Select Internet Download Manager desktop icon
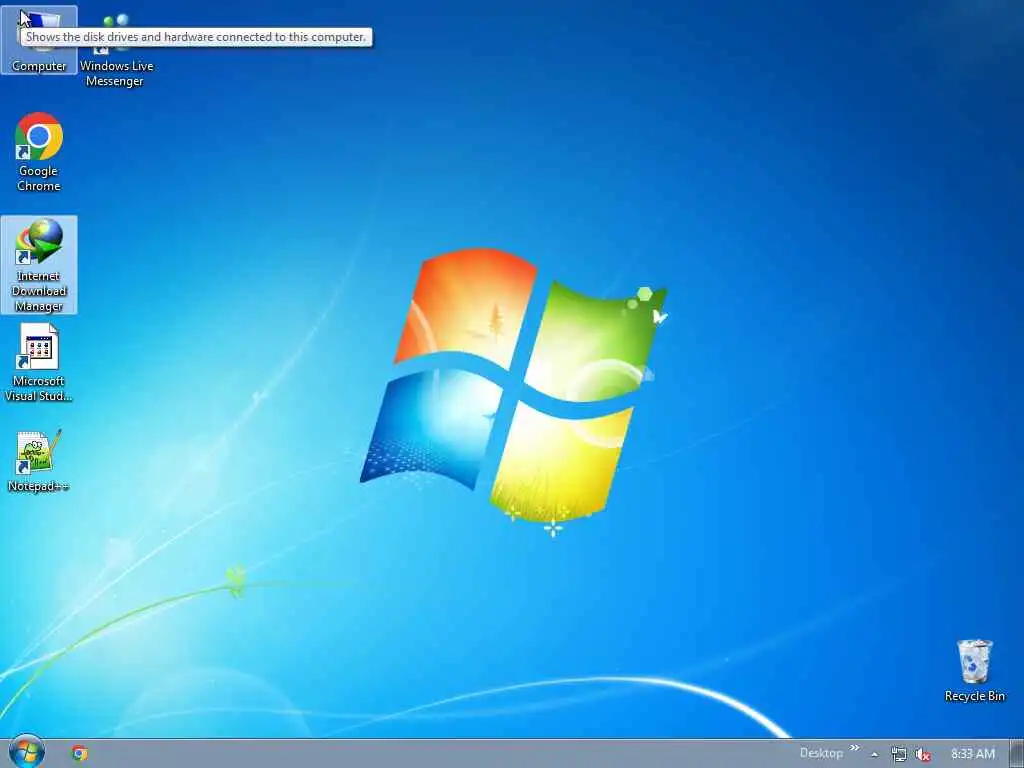Screen dimensions: 1024x768 coord(39,264)
